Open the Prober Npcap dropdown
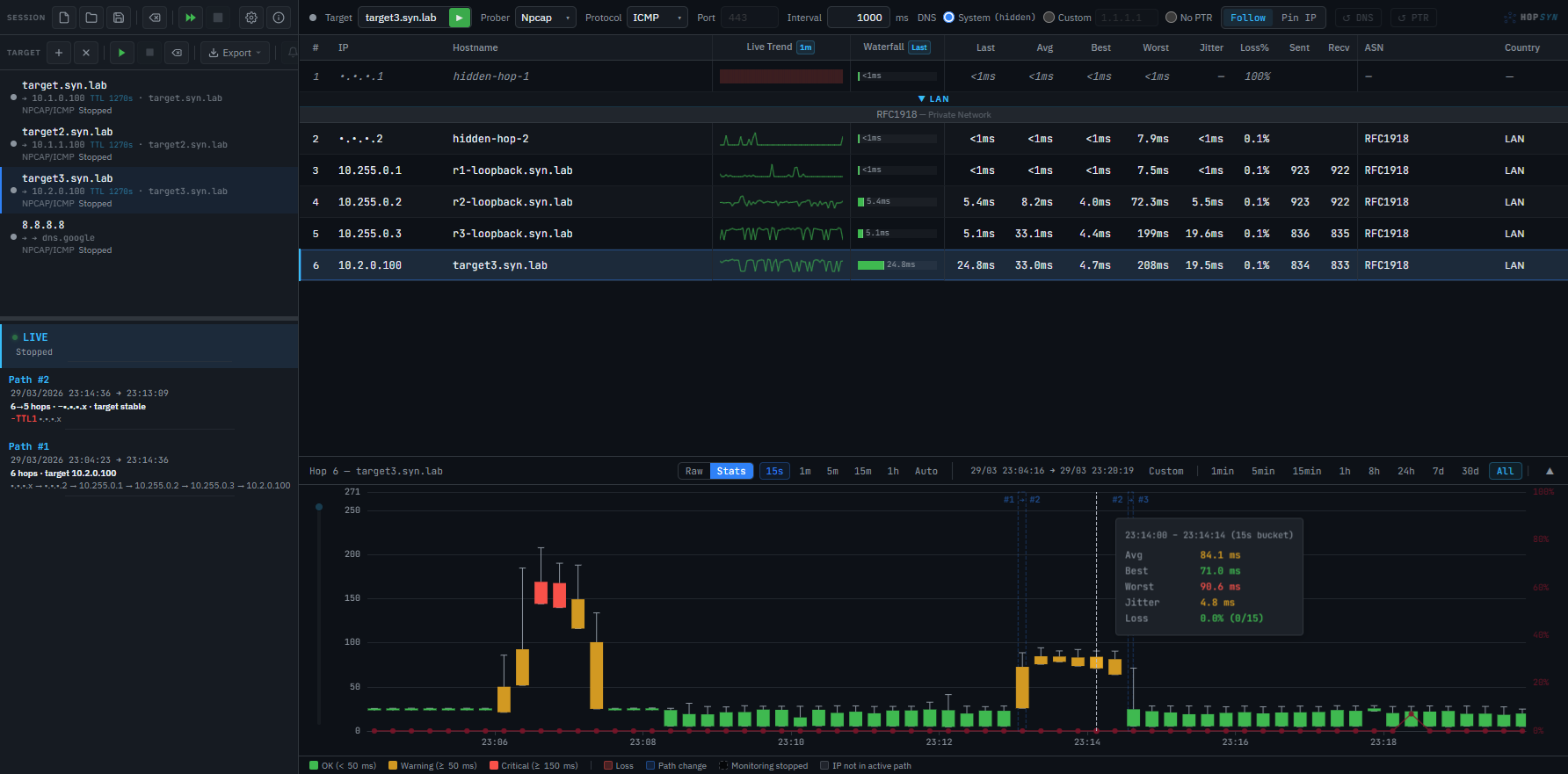The image size is (1568, 774). coord(545,18)
